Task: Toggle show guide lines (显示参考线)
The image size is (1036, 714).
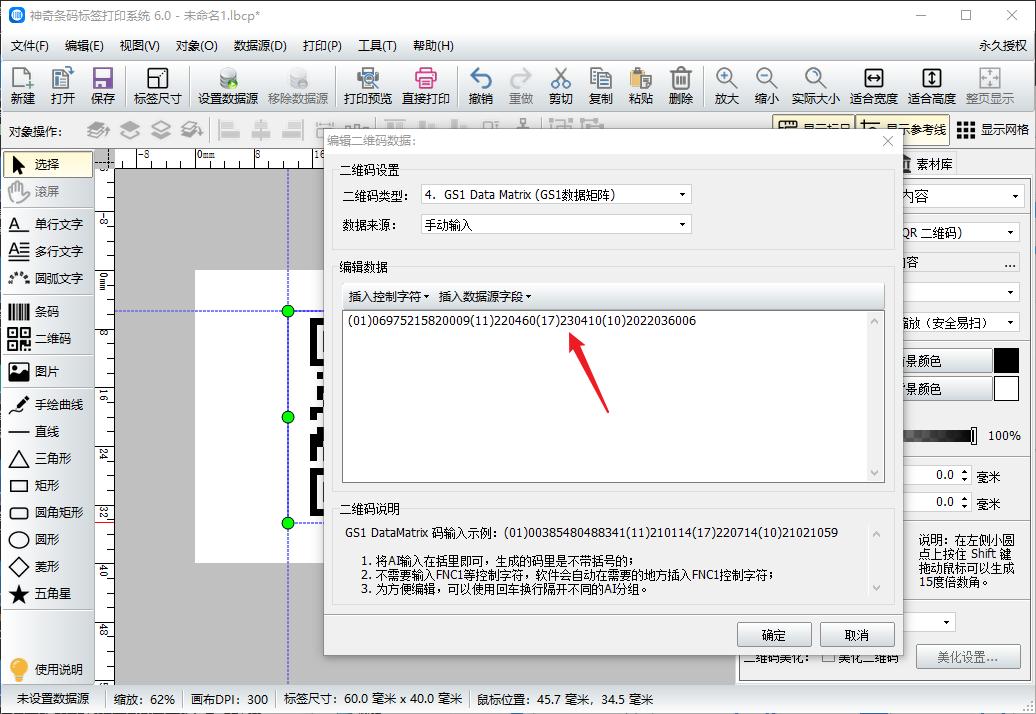Action: click(903, 130)
